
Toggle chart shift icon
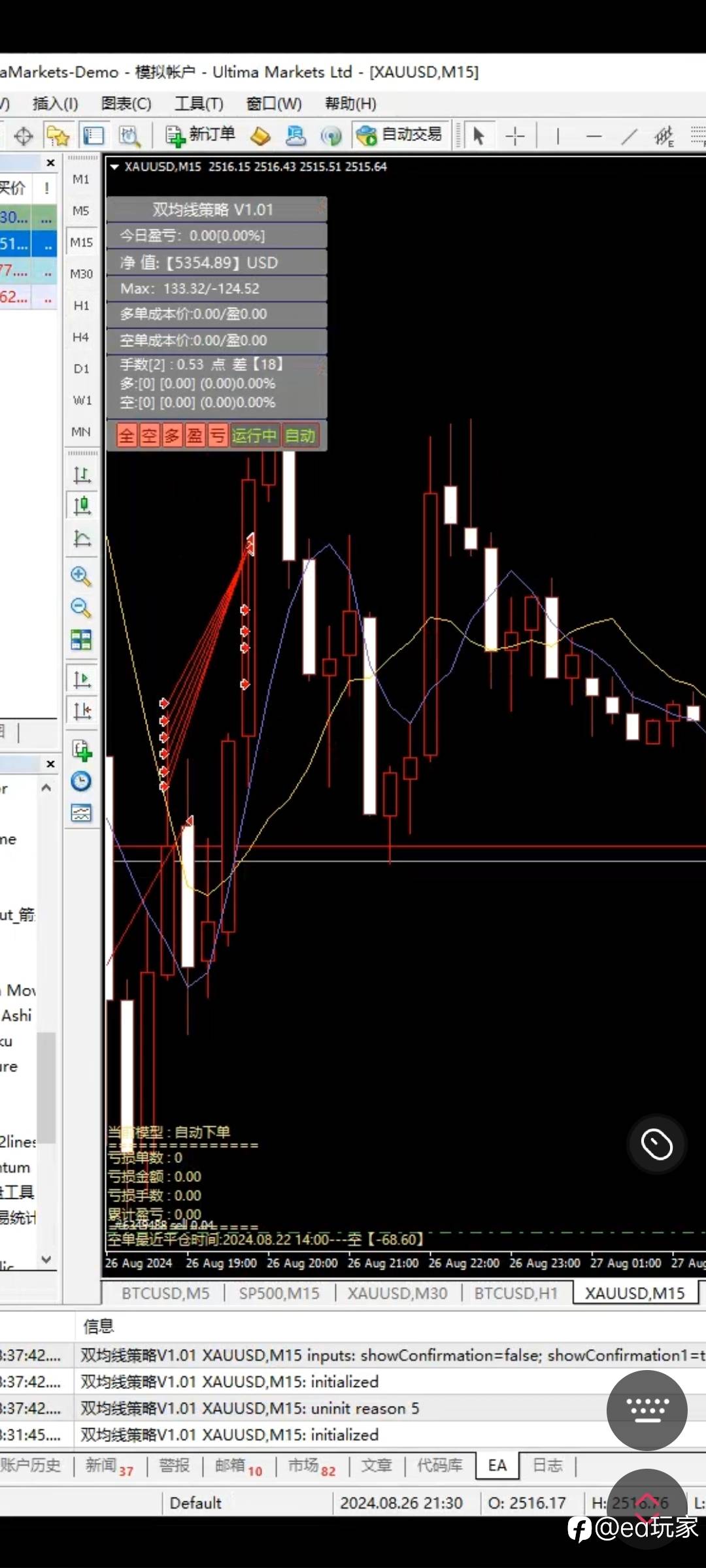tap(82, 711)
